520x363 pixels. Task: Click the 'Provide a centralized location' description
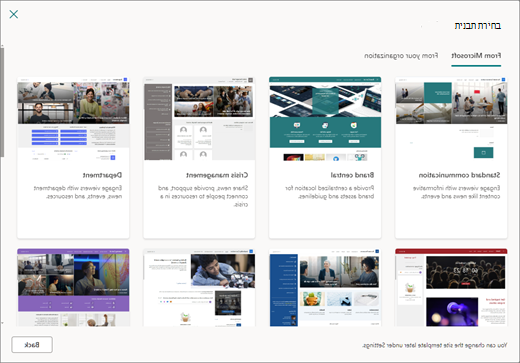(x=330, y=192)
